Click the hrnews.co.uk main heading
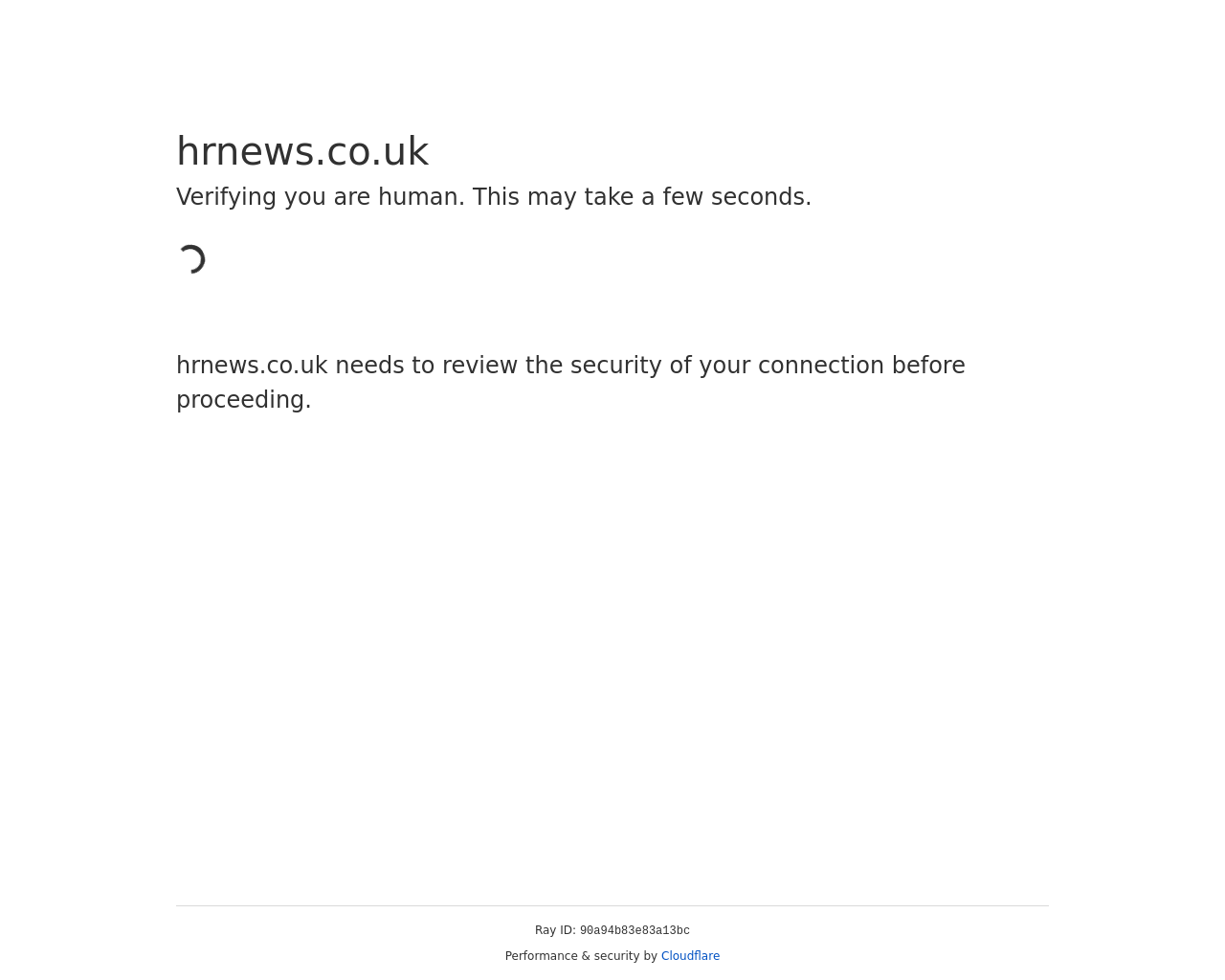The image size is (1225, 980). pos(302,151)
